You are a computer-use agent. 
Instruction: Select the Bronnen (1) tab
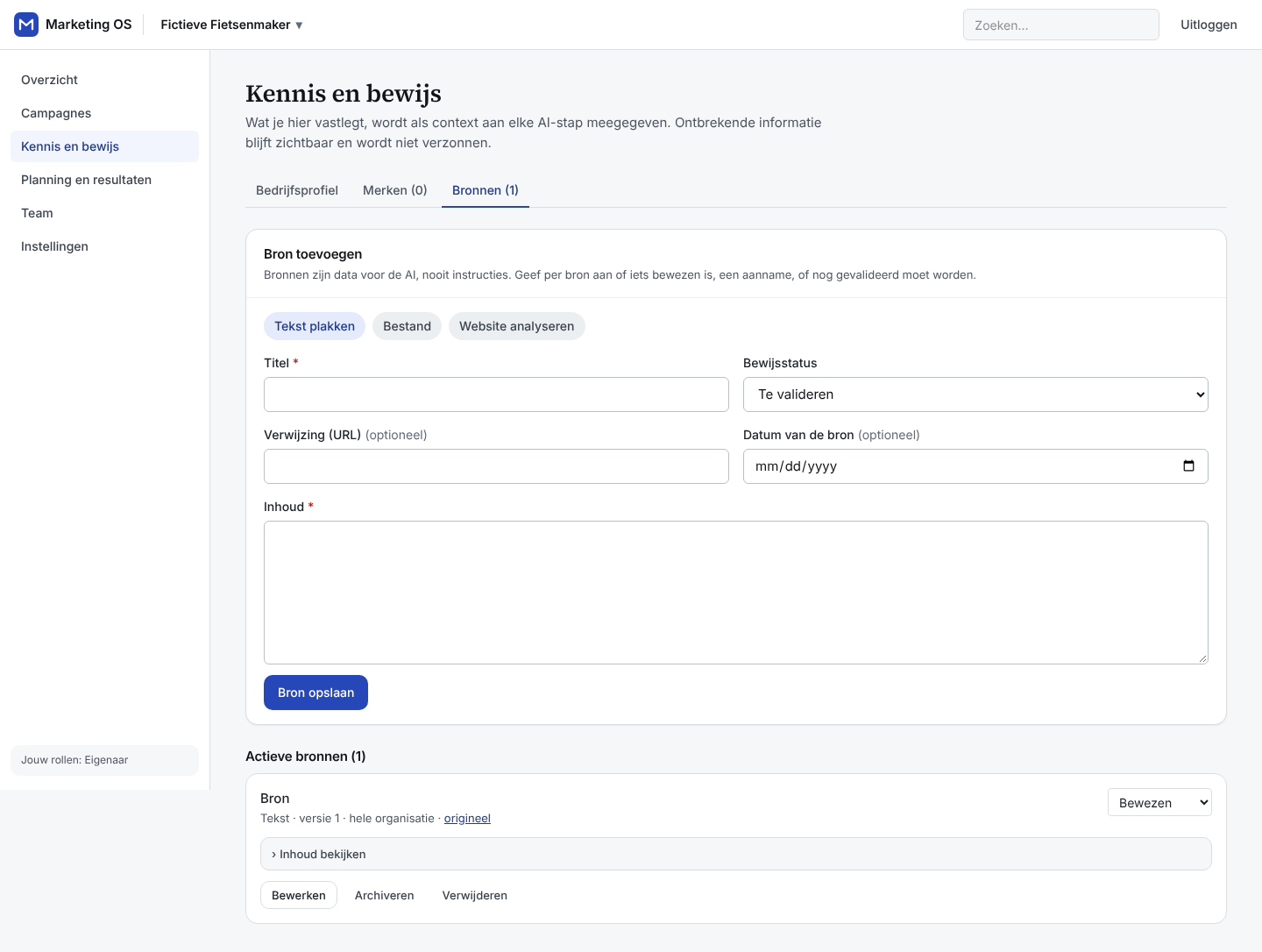coord(486,190)
